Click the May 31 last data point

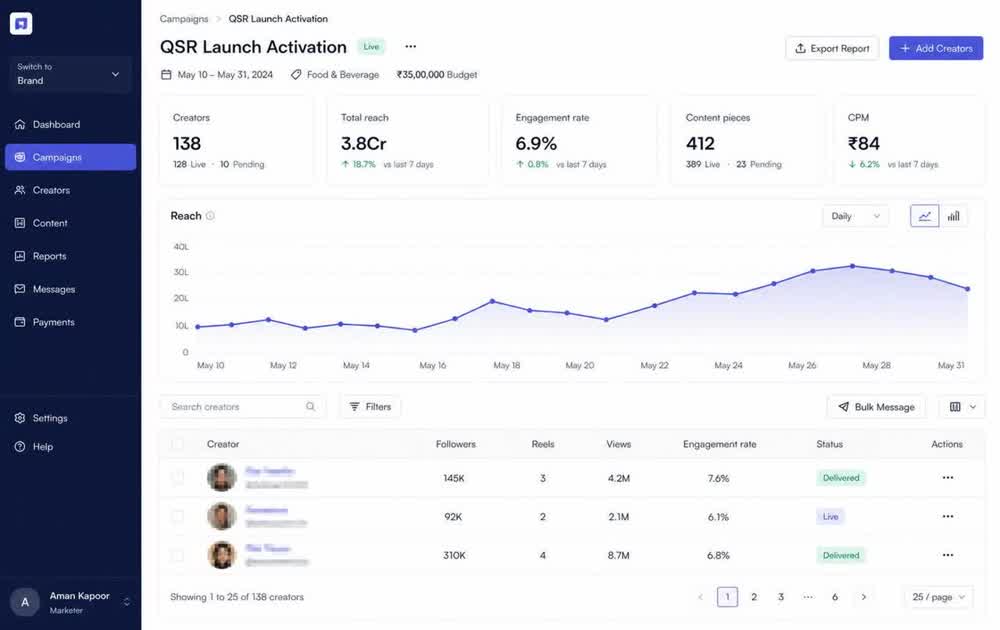(967, 289)
